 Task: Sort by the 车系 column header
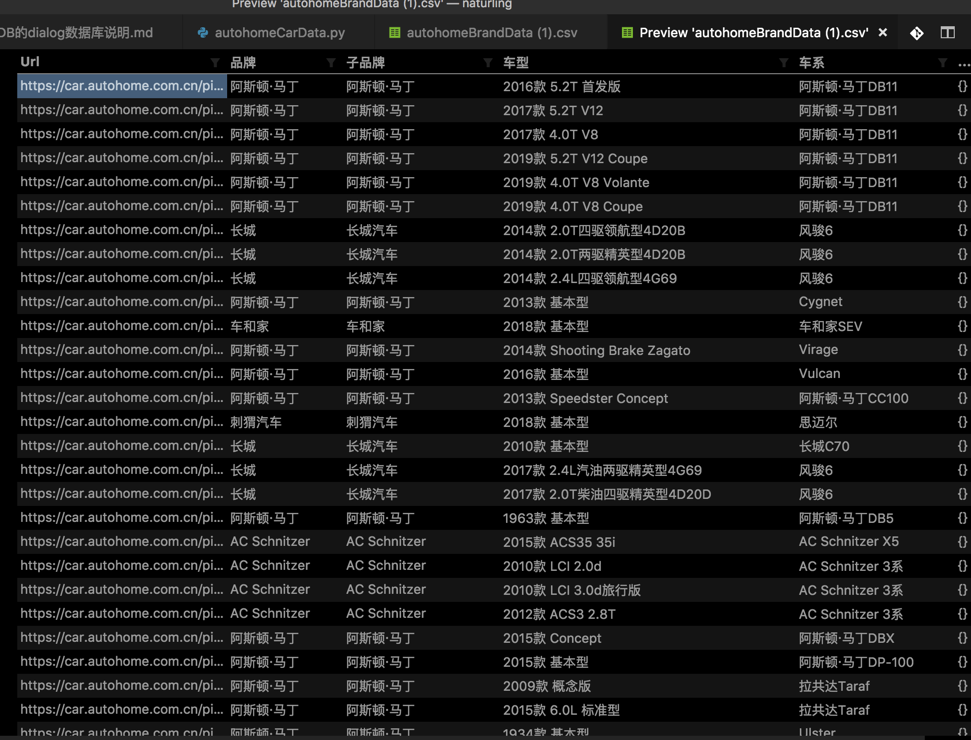tap(811, 63)
